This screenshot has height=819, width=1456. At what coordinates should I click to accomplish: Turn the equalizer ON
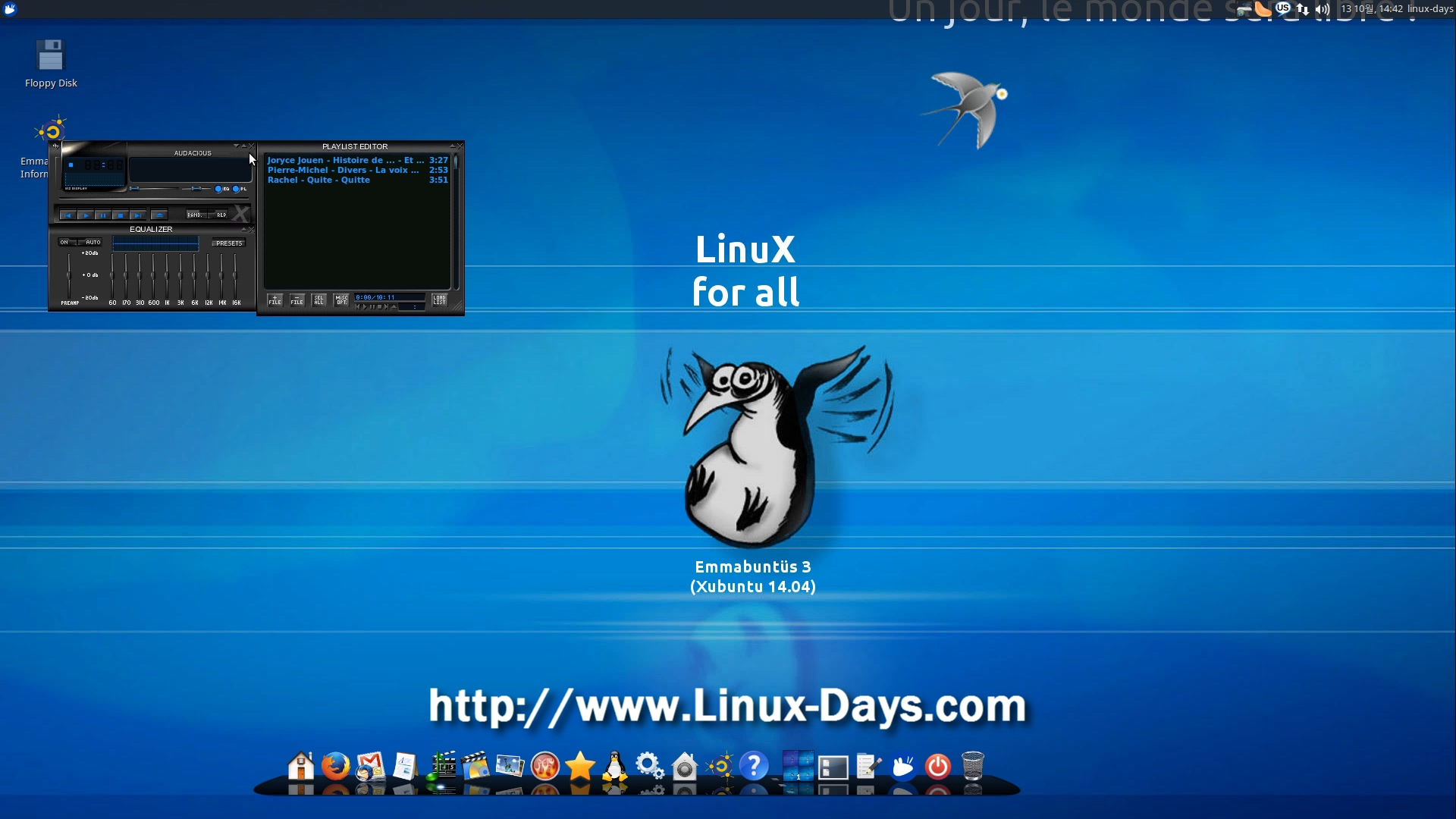pos(67,242)
